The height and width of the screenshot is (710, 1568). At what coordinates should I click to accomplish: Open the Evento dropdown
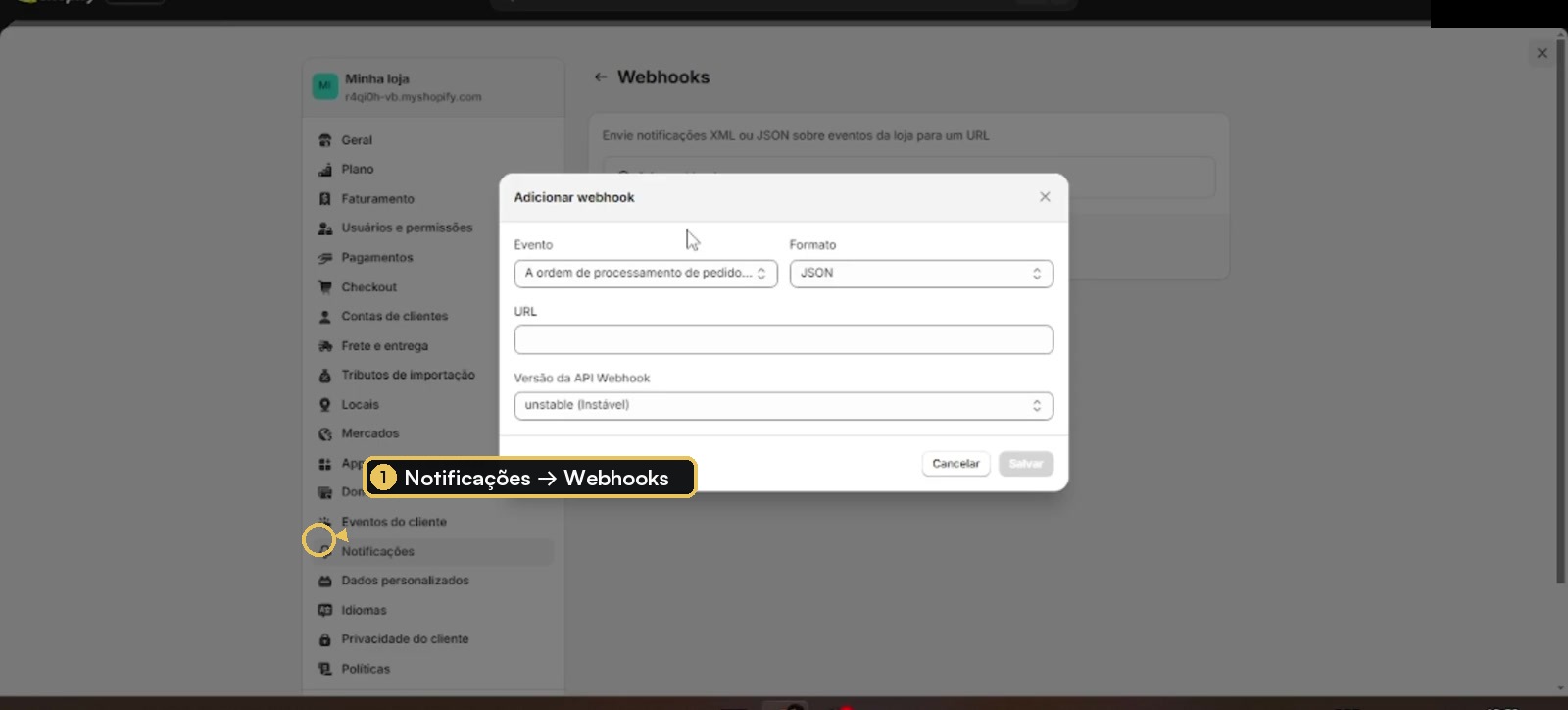pyautogui.click(x=646, y=274)
